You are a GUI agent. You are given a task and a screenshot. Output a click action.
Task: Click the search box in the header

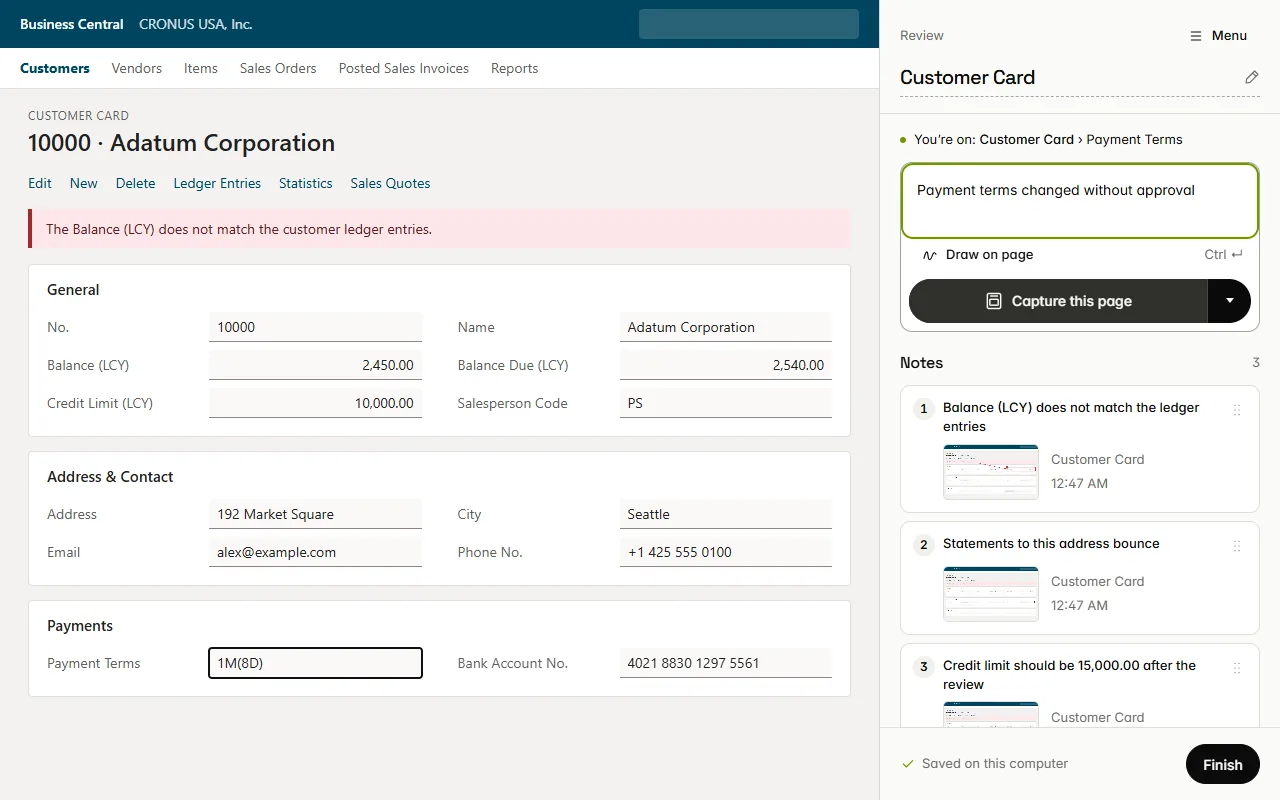click(x=749, y=24)
